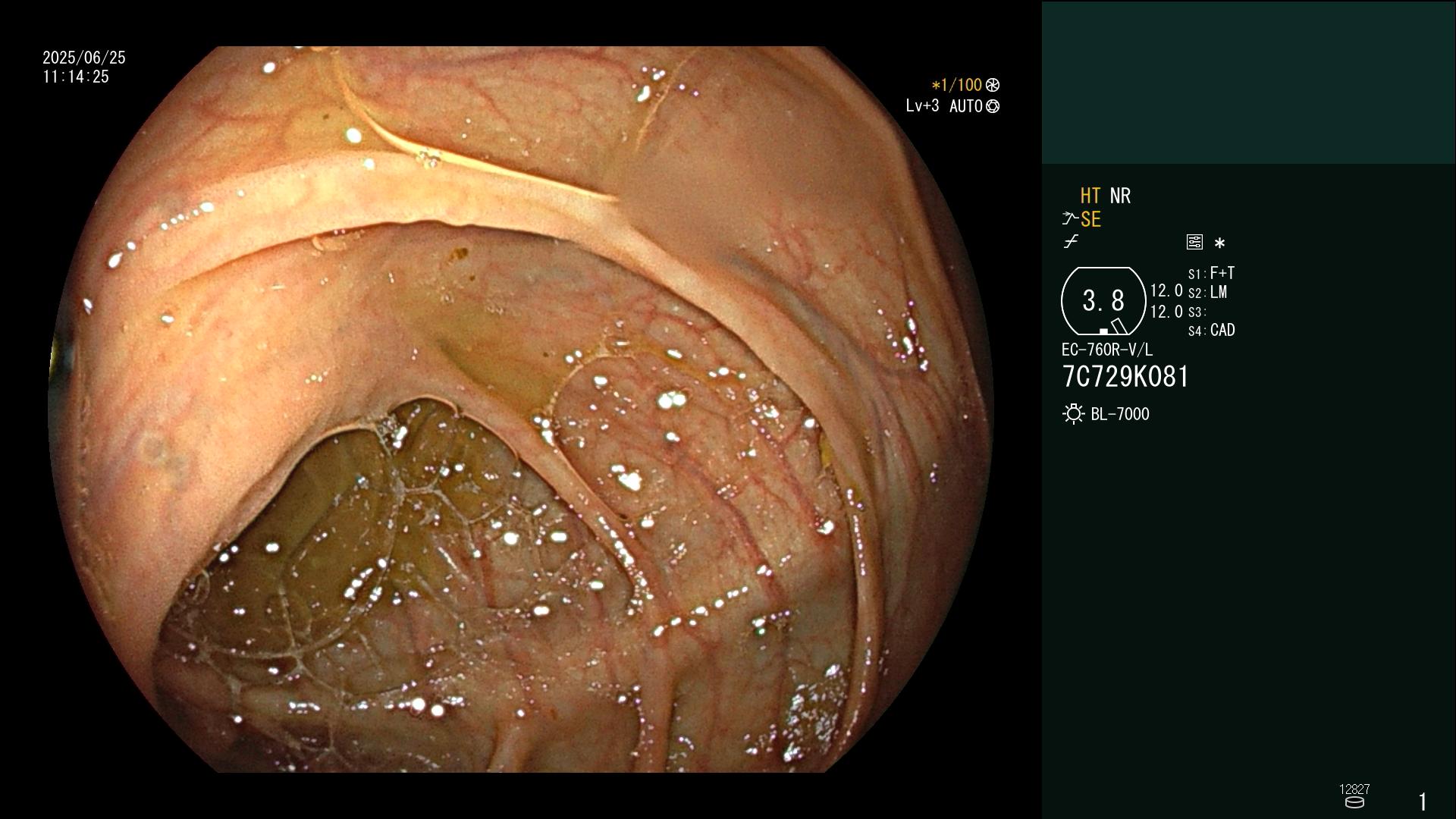The image size is (1456, 819).
Task: Click the endoscopic live image view
Action: pos(520,409)
